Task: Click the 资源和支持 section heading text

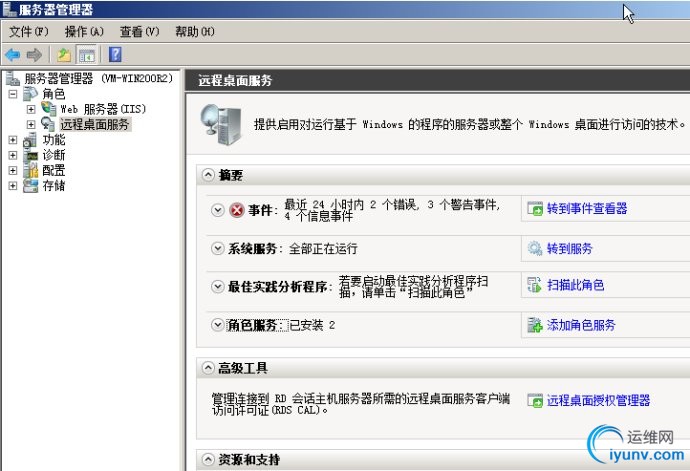Action: (x=249, y=460)
